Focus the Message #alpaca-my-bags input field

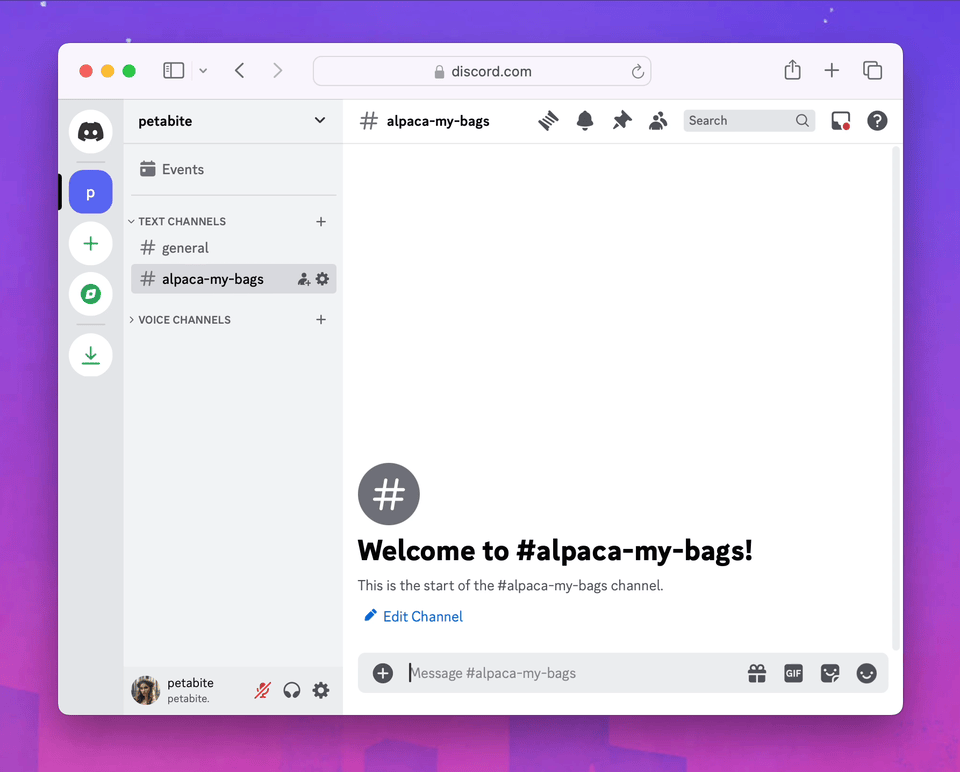(x=570, y=673)
